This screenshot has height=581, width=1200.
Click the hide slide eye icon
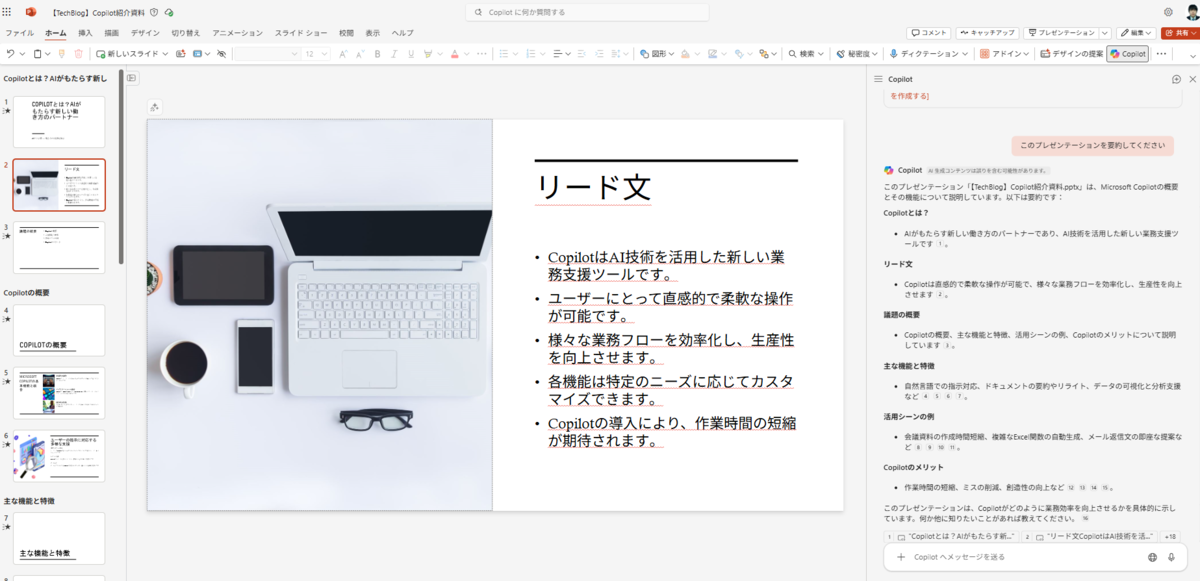[x=222, y=54]
